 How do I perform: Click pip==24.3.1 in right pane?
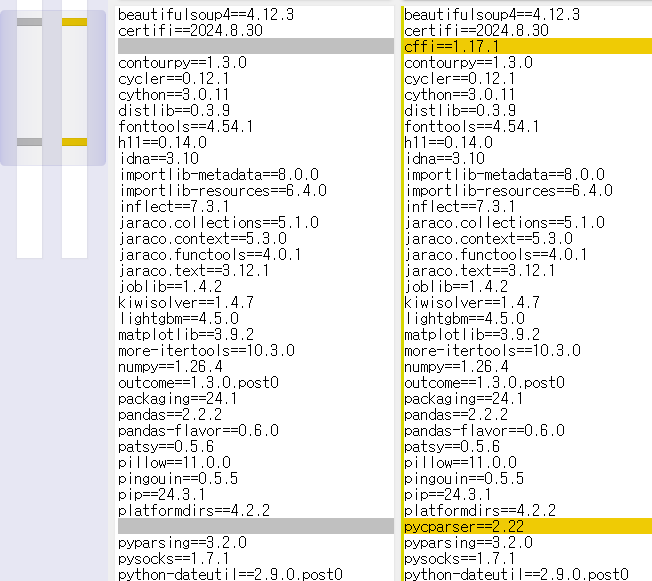447,494
